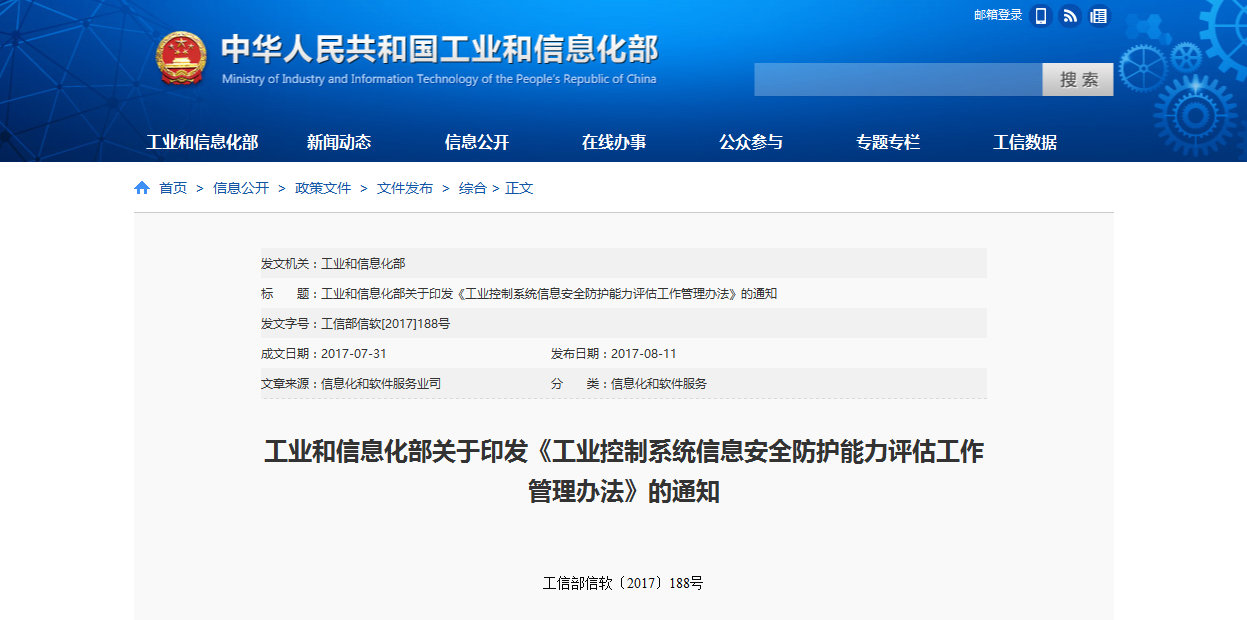Go to 政策文件 breadcrumb link
Image resolution: width=1247 pixels, height=620 pixels.
323,188
